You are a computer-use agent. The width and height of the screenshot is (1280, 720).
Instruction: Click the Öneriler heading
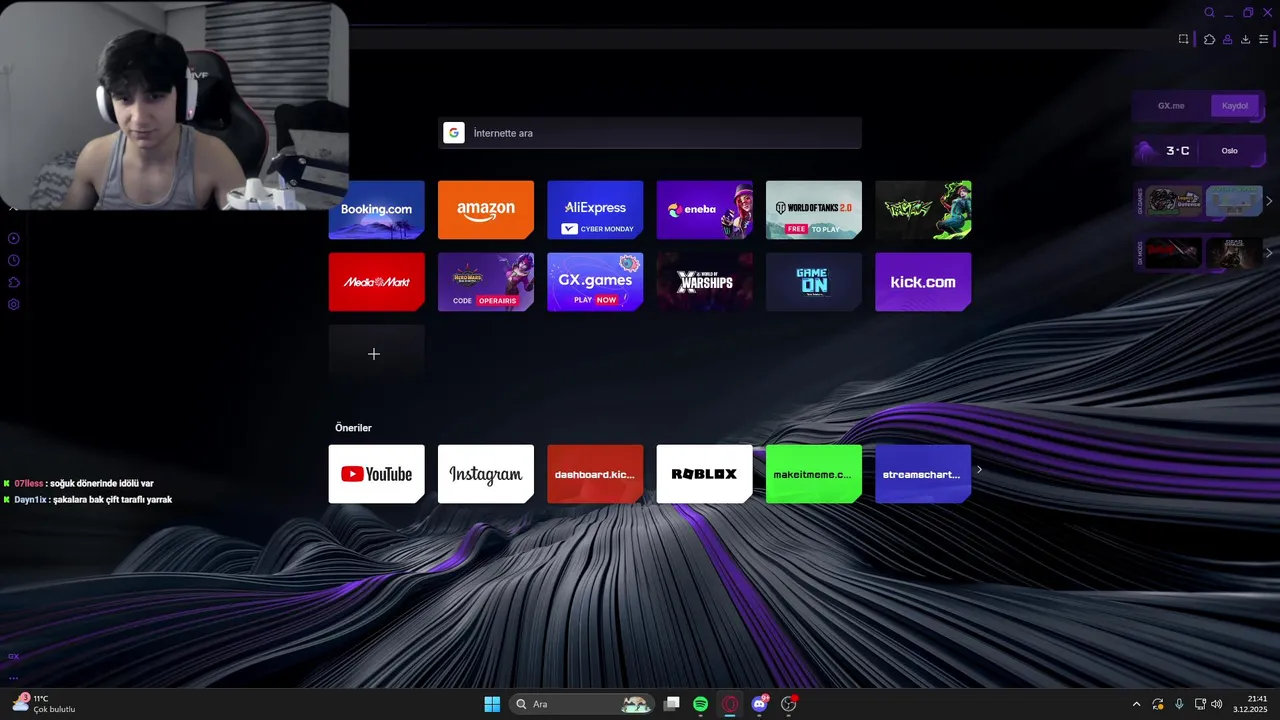point(353,428)
